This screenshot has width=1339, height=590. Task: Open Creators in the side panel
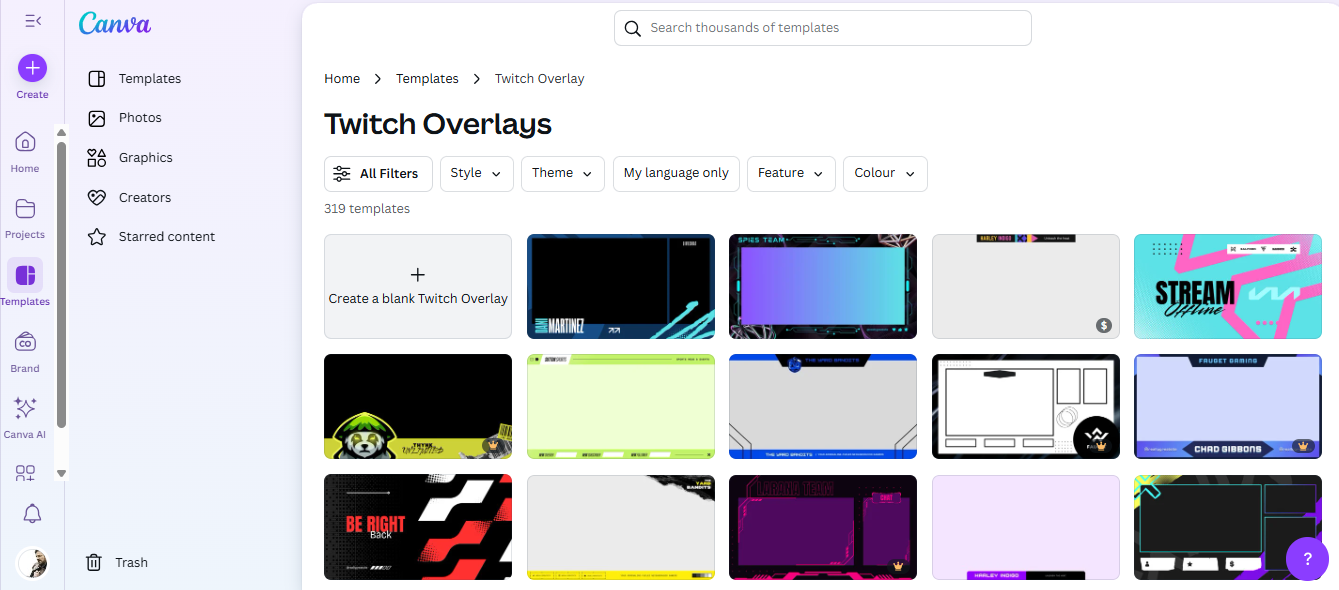pyautogui.click(x=129, y=198)
